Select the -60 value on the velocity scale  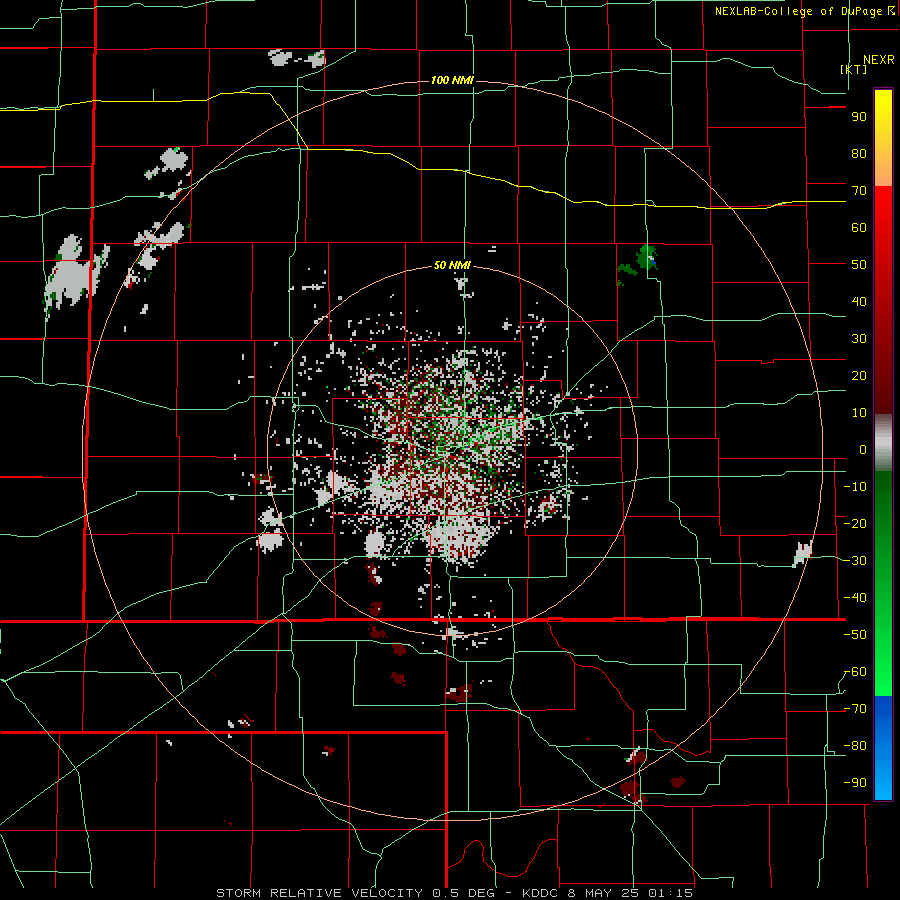[x=855, y=672]
